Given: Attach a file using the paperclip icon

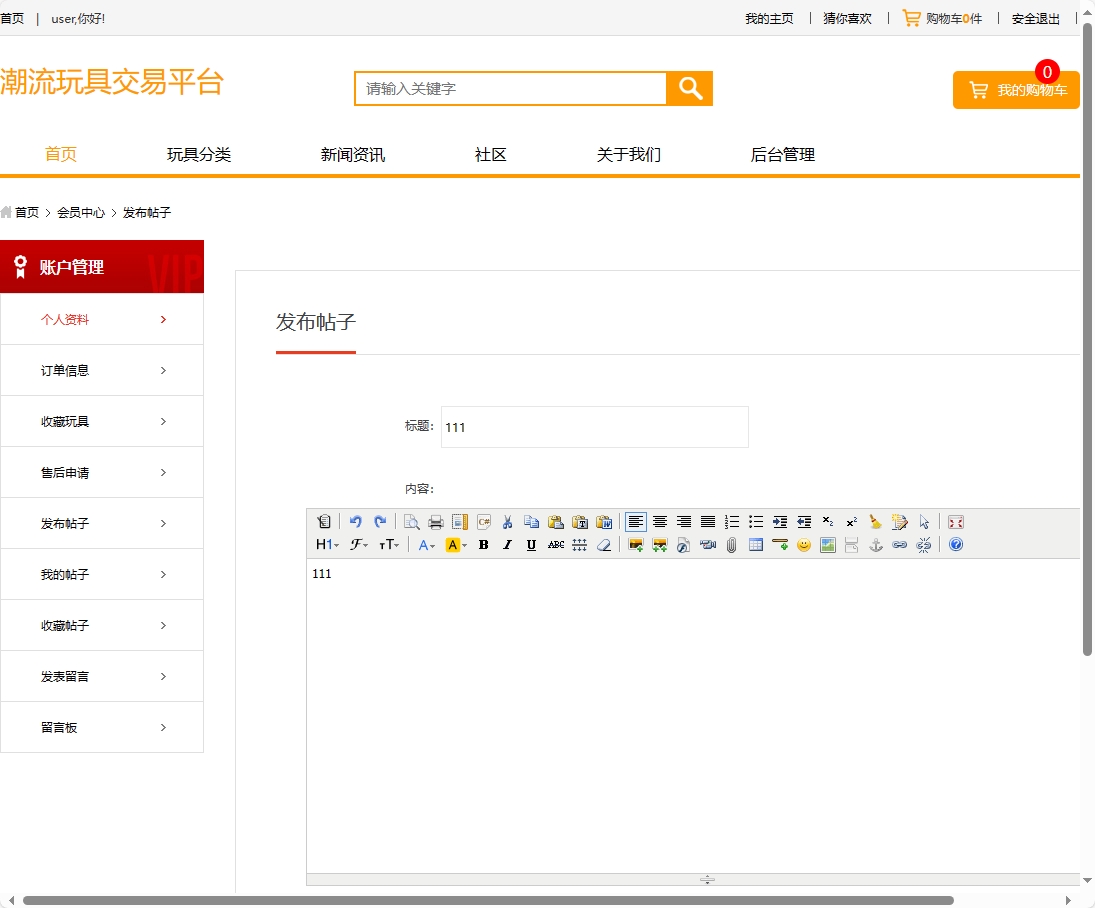Looking at the screenshot, I should 731,545.
